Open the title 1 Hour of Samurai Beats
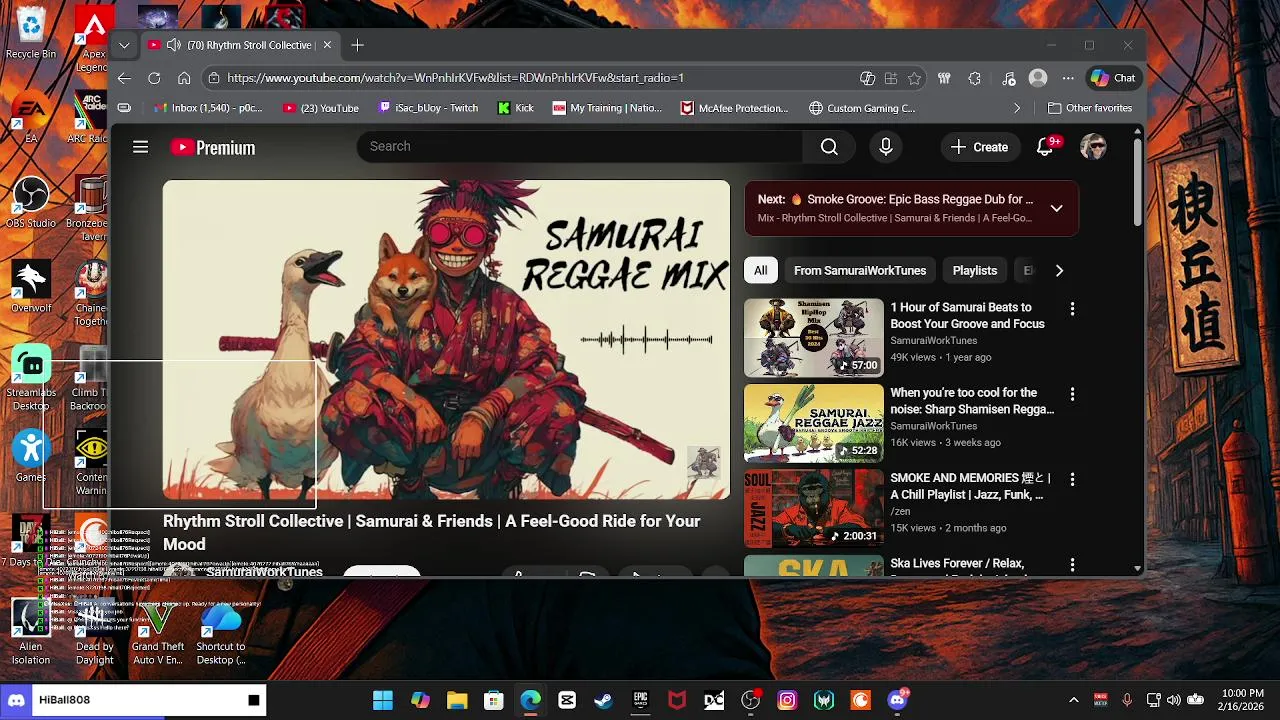The height and width of the screenshot is (720, 1280). [967, 316]
